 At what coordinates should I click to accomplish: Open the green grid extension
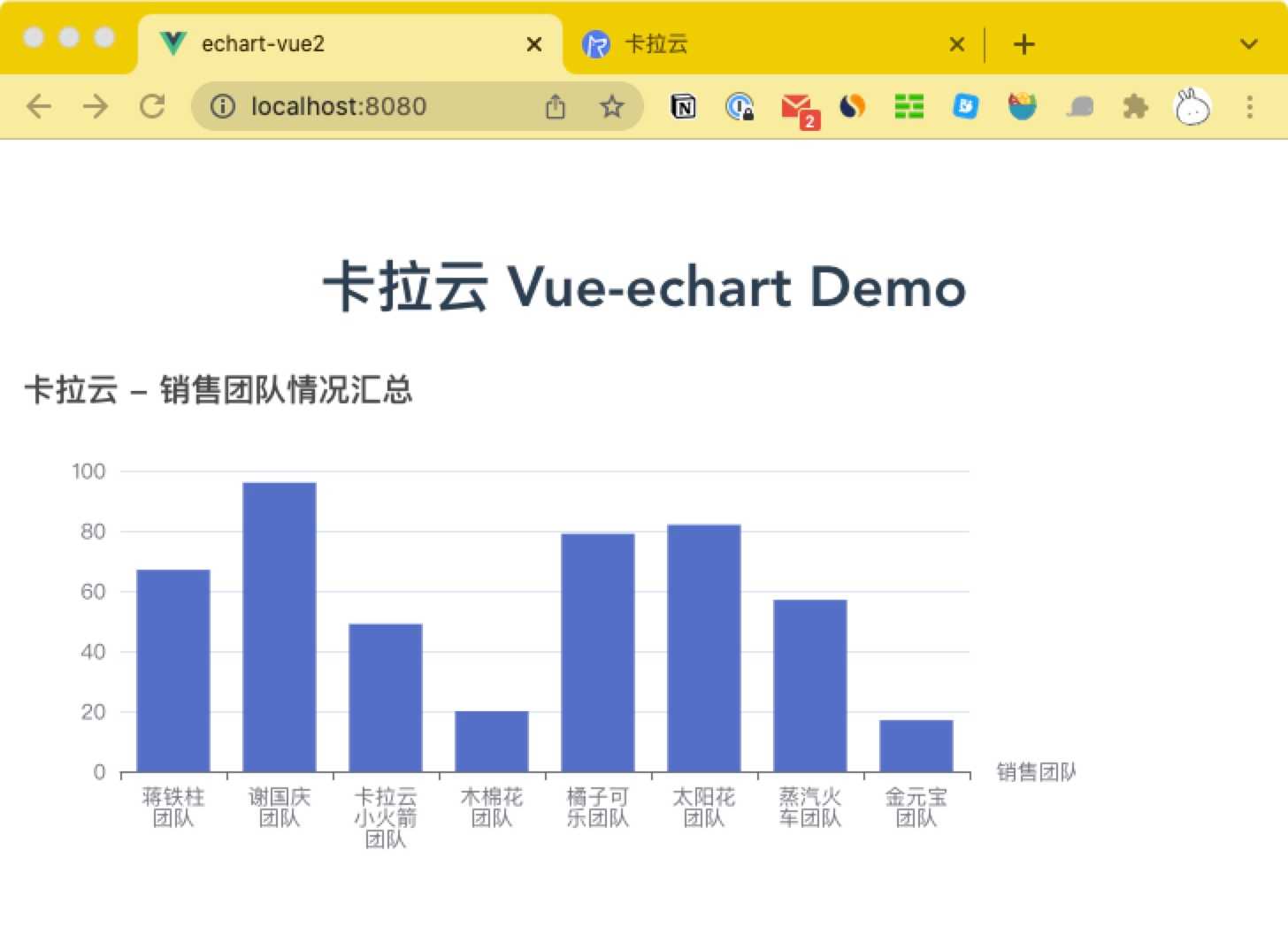pyautogui.click(x=908, y=107)
